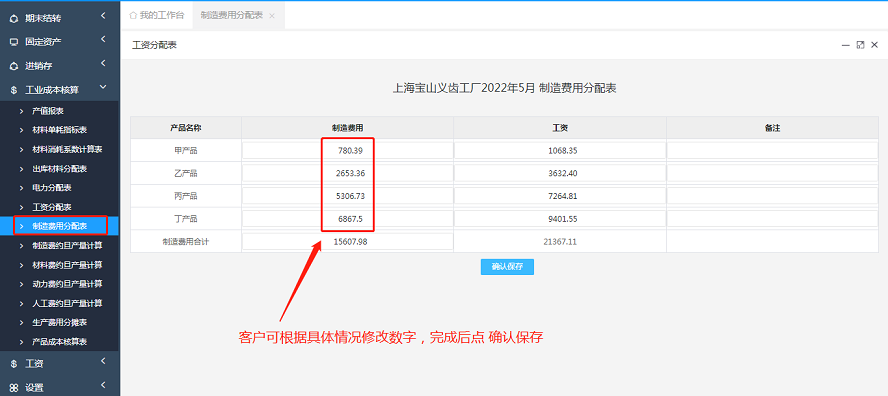Click the 制造费用合计 row label

186,241
